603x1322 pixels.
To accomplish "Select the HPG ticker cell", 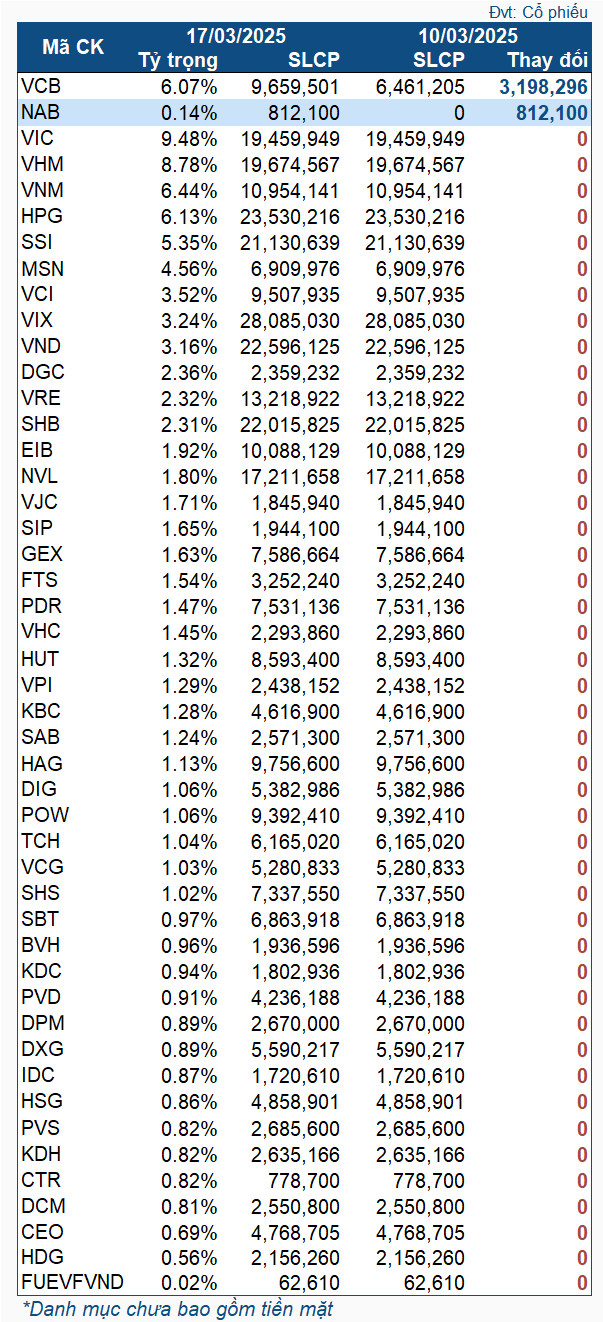I will pyautogui.click(x=40, y=217).
